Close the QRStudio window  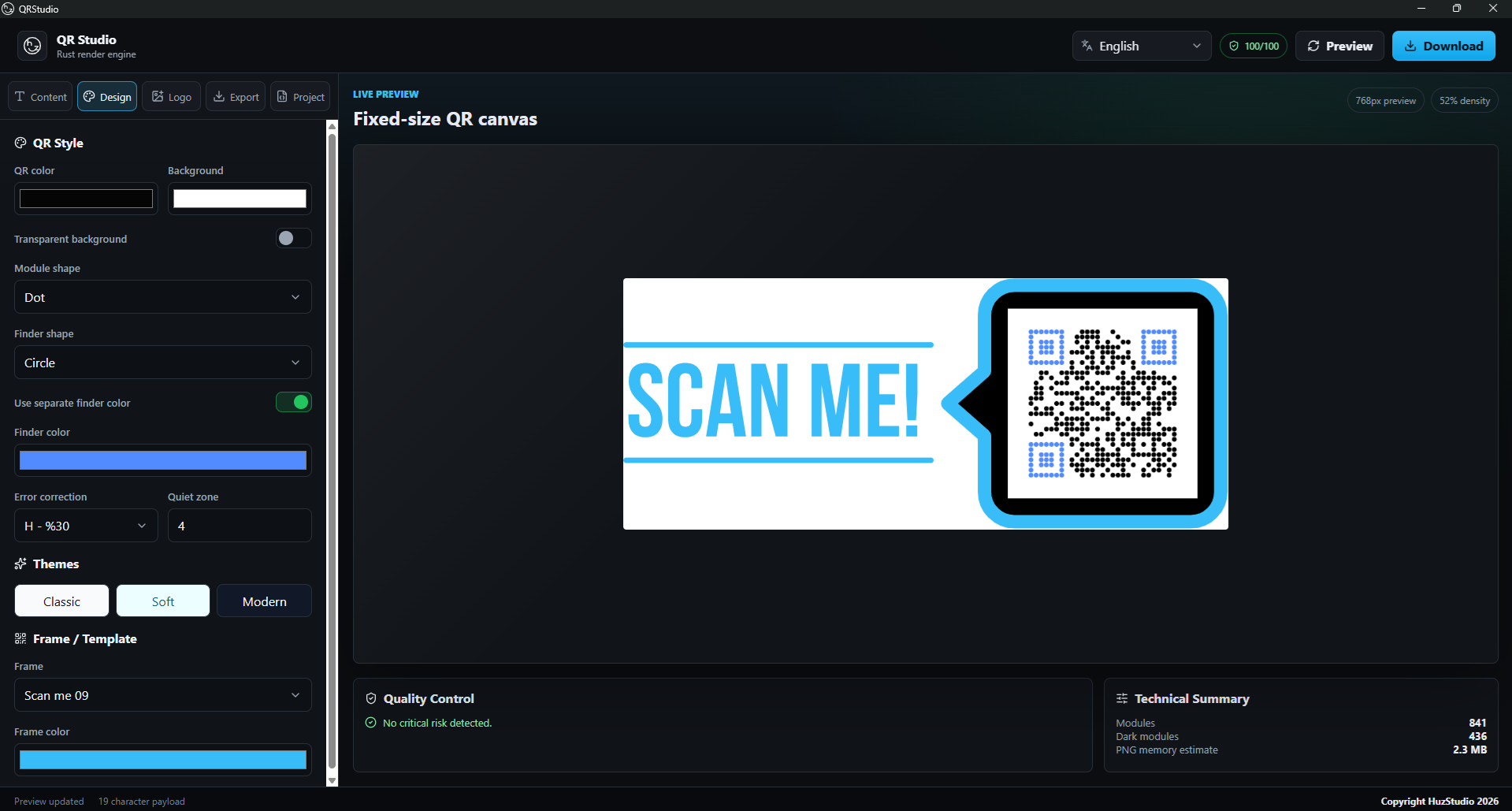coord(1493,9)
